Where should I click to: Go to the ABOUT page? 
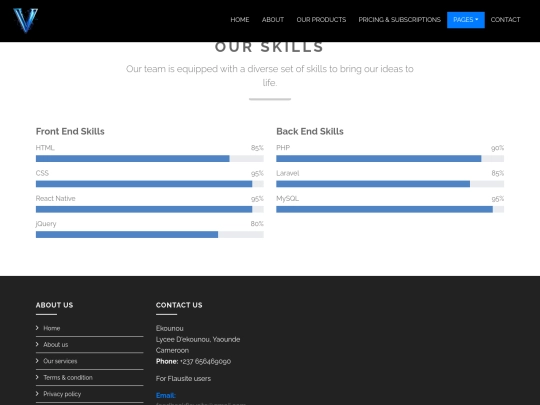273,20
